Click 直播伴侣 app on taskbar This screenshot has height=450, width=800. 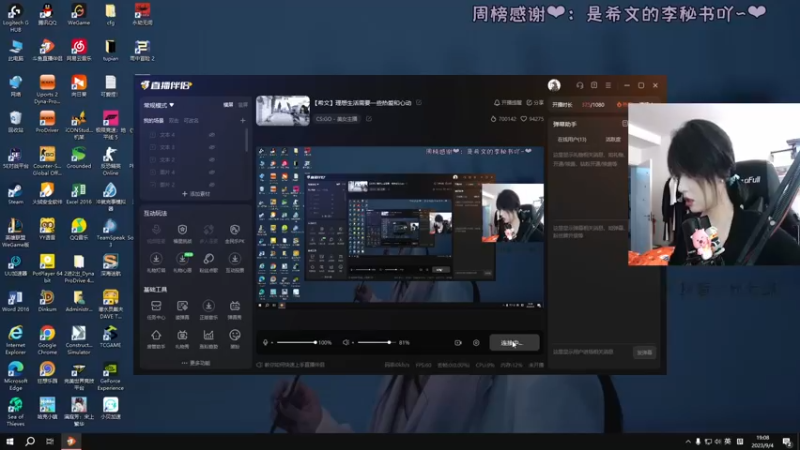(71, 441)
